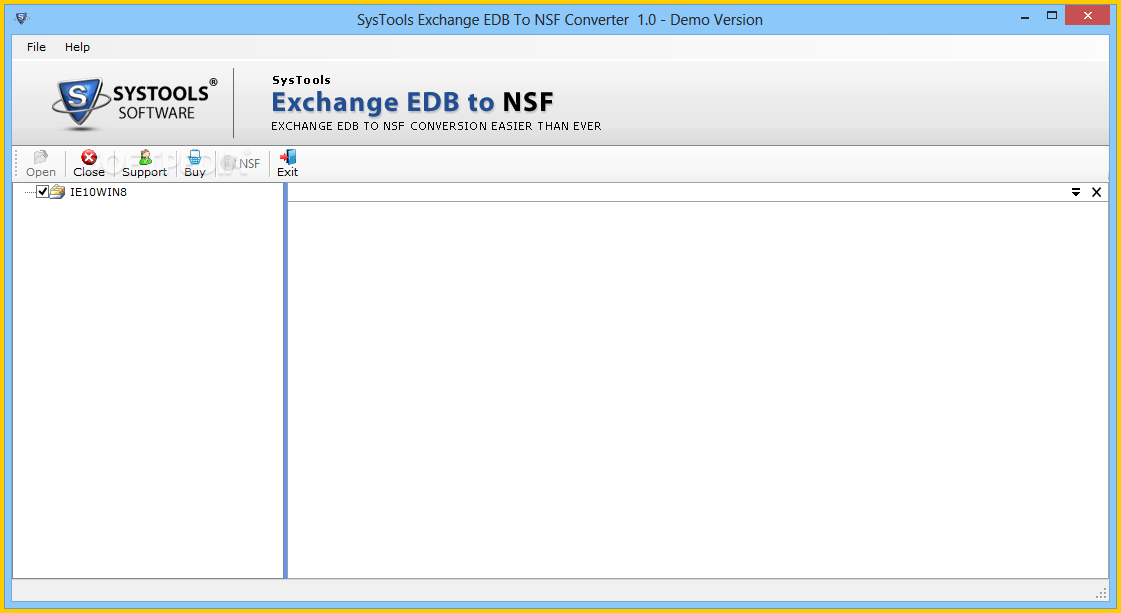Open the Help menu
Screen dimensions: 1121x613
click(77, 47)
